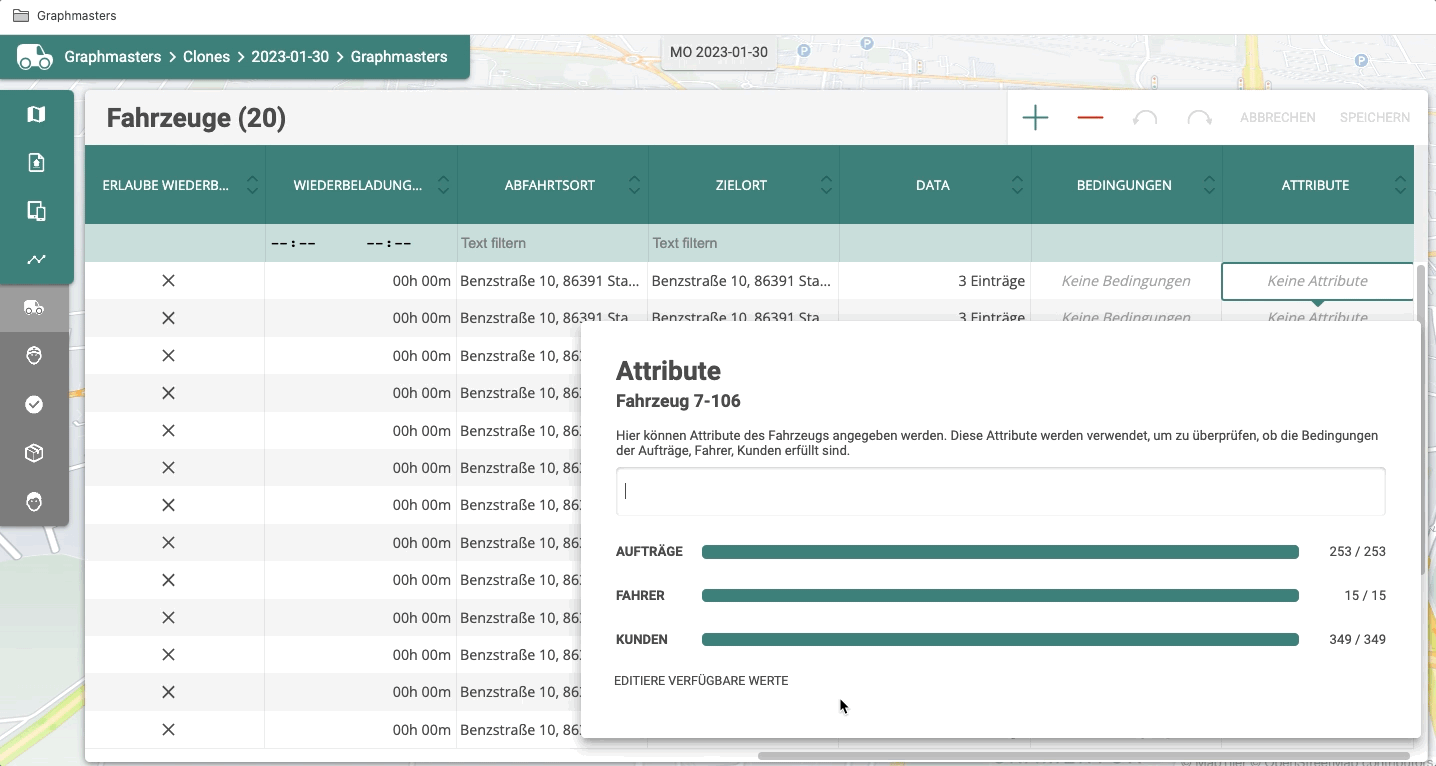The width and height of the screenshot is (1436, 766).
Task: Click the Fahrzeuge (20) heading
Action: 196,119
